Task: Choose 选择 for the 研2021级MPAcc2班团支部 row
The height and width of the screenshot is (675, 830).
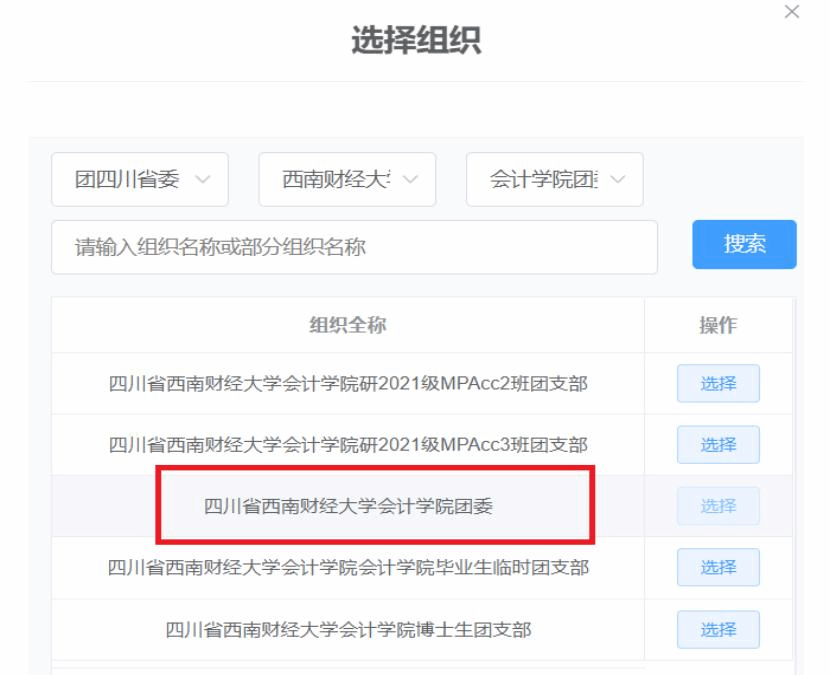Action: 718,384
